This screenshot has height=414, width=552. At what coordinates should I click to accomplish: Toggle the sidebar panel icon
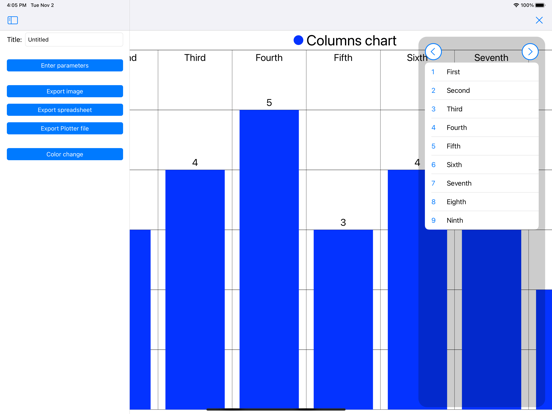click(x=13, y=20)
